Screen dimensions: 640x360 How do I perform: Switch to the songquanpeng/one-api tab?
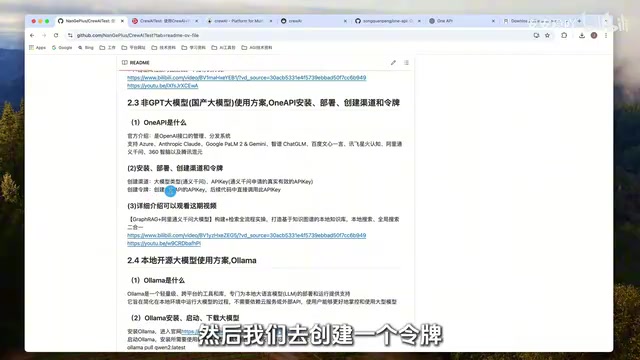[387, 21]
